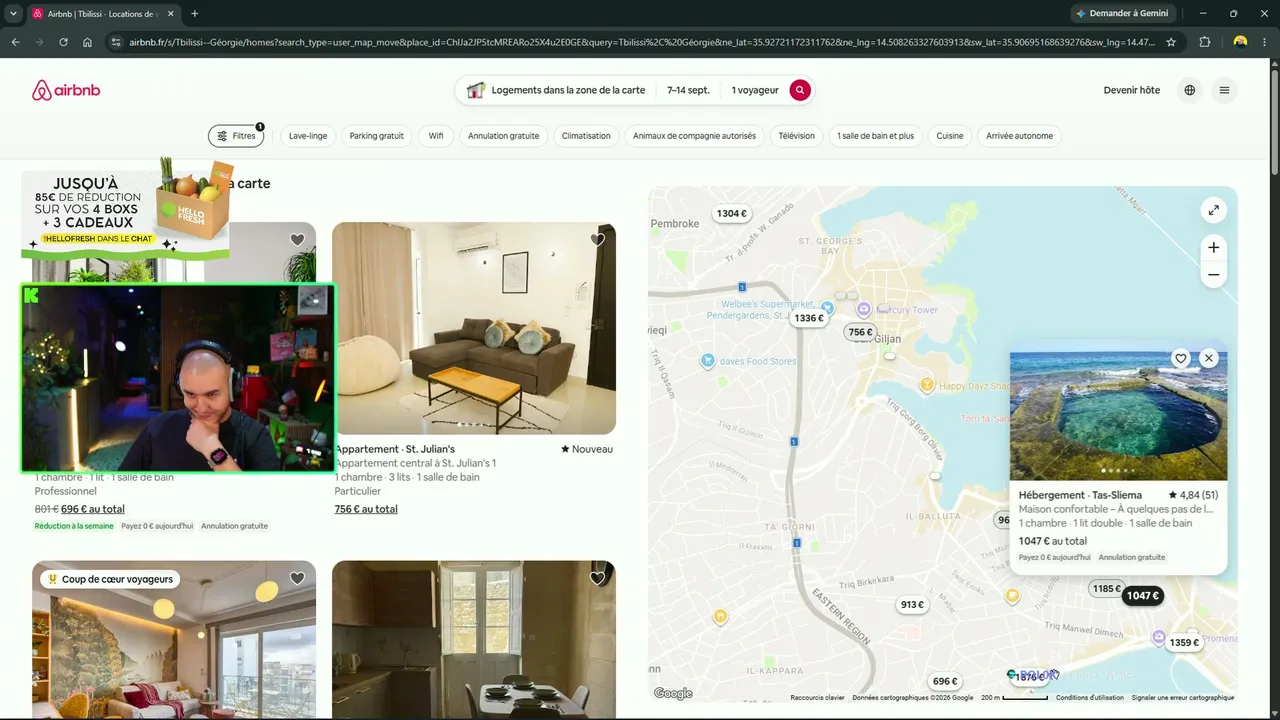Open the 7–14 sept. date picker
Screen dimensions: 1280x720
[688, 90]
